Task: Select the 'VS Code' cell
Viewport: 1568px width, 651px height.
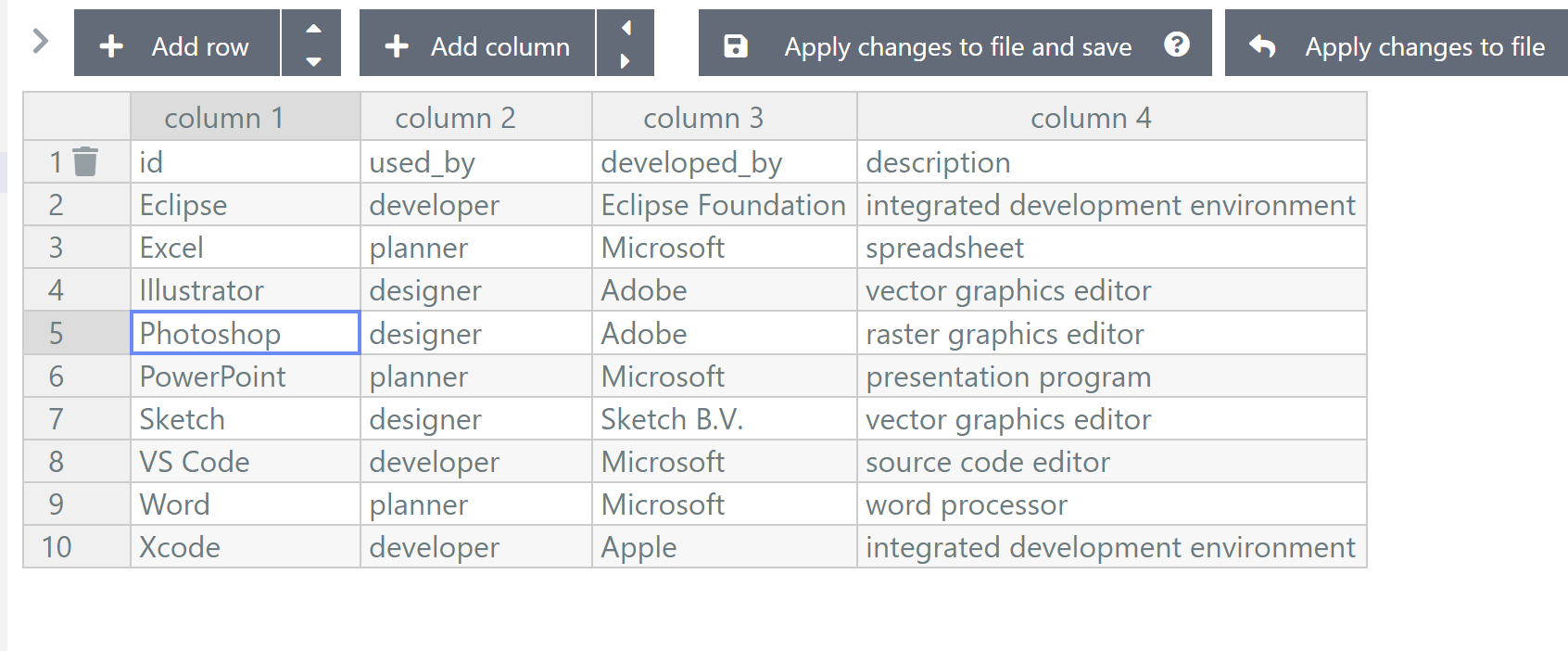Action: tap(246, 462)
